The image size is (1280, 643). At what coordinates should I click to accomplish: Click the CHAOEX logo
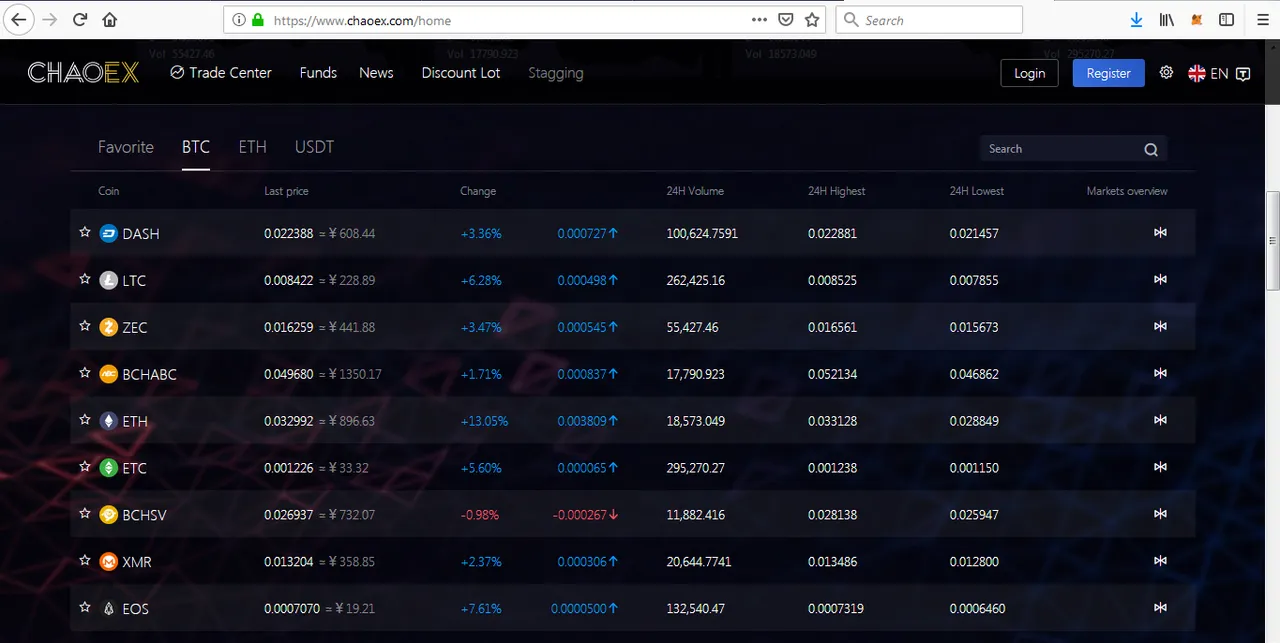pyautogui.click(x=83, y=72)
